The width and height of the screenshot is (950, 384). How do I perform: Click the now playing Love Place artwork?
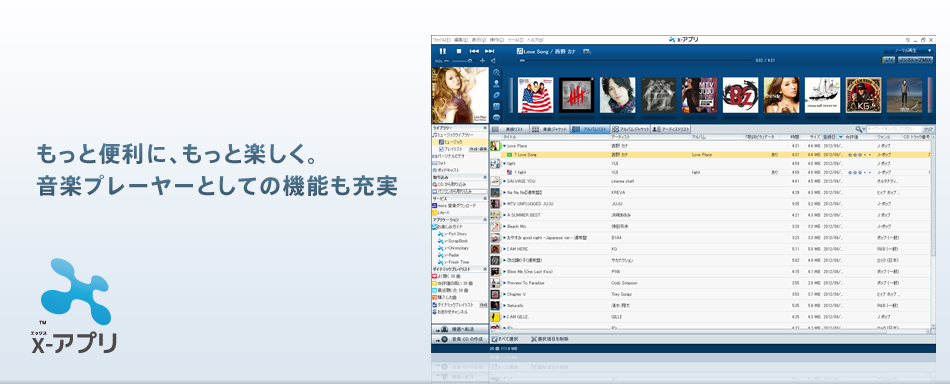pyautogui.click(x=460, y=95)
